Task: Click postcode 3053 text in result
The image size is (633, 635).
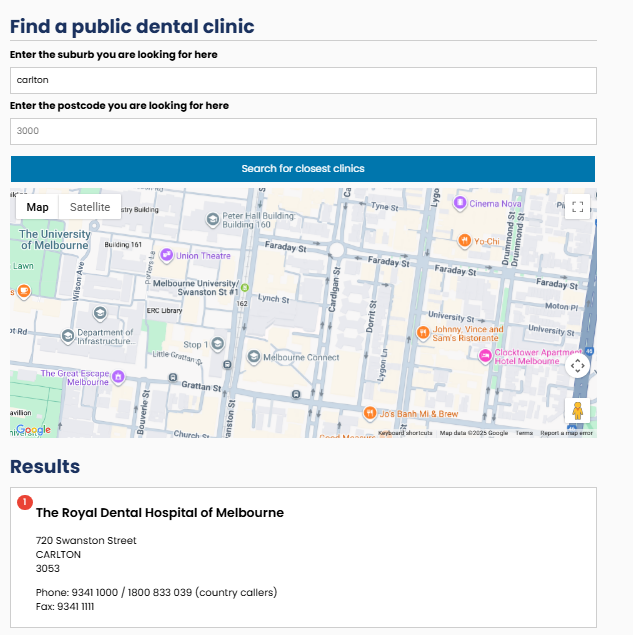Action: pyautogui.click(x=47, y=569)
